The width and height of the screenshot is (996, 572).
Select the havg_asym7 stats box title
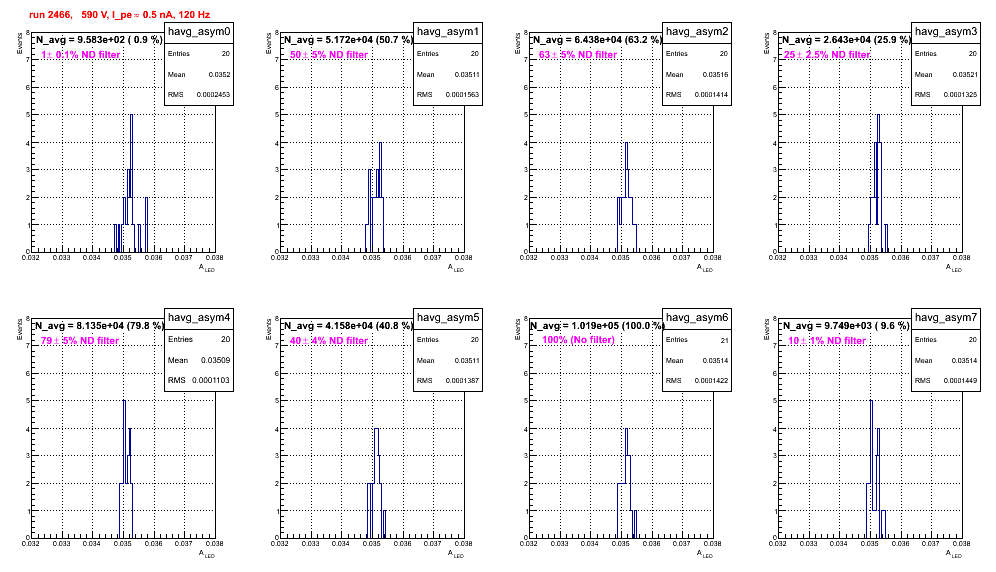pyautogui.click(x=946, y=318)
